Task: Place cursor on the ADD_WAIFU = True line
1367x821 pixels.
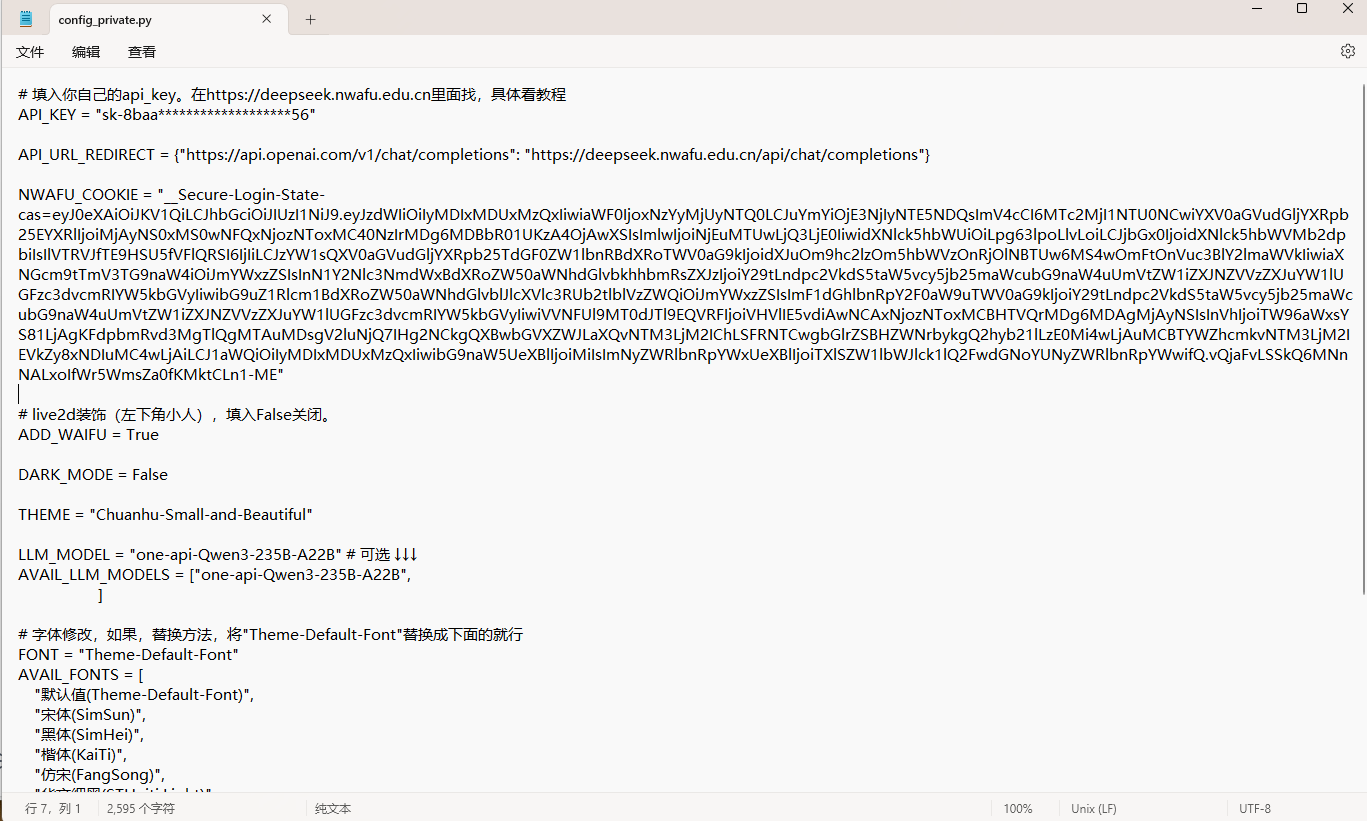Action: [x=89, y=435]
